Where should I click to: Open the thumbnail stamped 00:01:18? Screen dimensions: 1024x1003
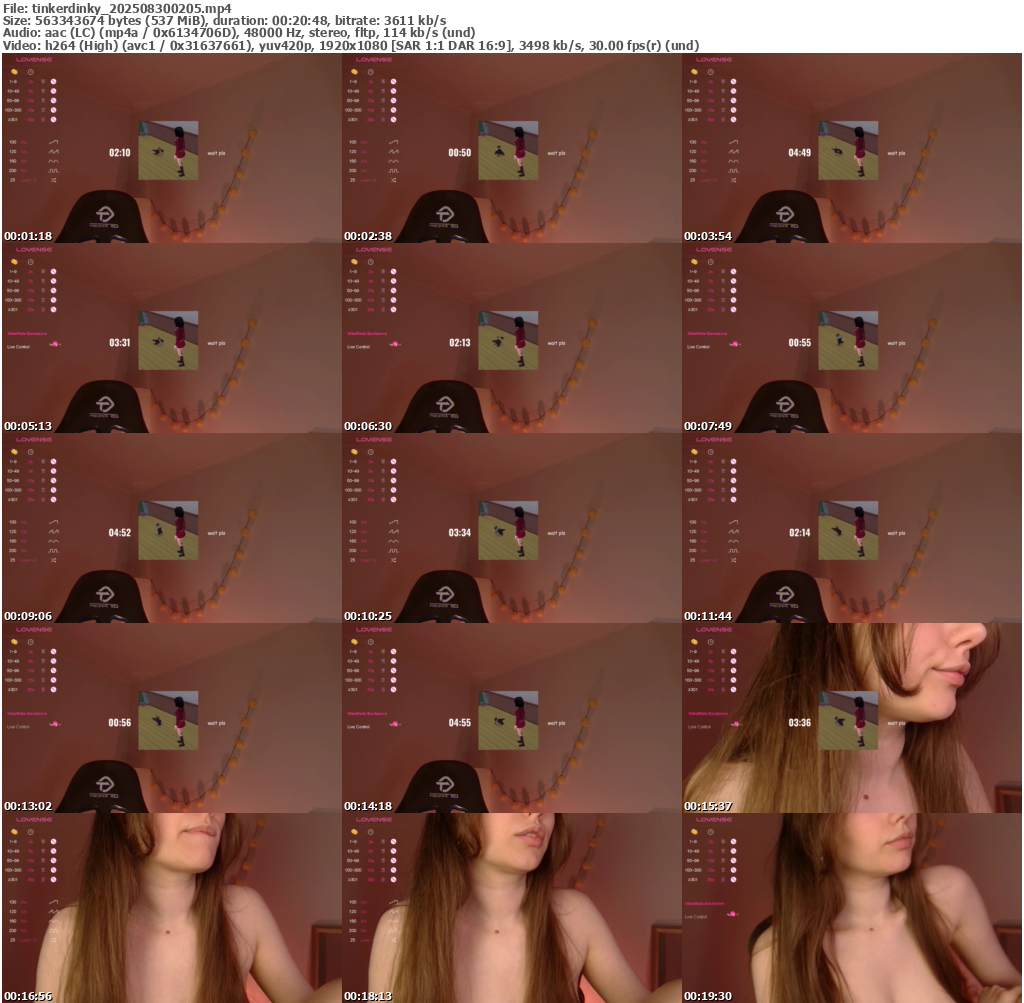pyautogui.click(x=172, y=148)
